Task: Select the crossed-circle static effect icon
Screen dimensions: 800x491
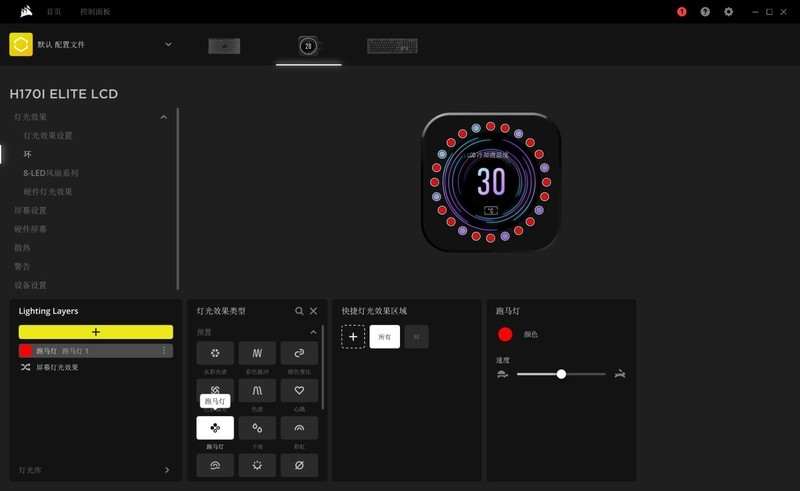Action: pos(299,465)
